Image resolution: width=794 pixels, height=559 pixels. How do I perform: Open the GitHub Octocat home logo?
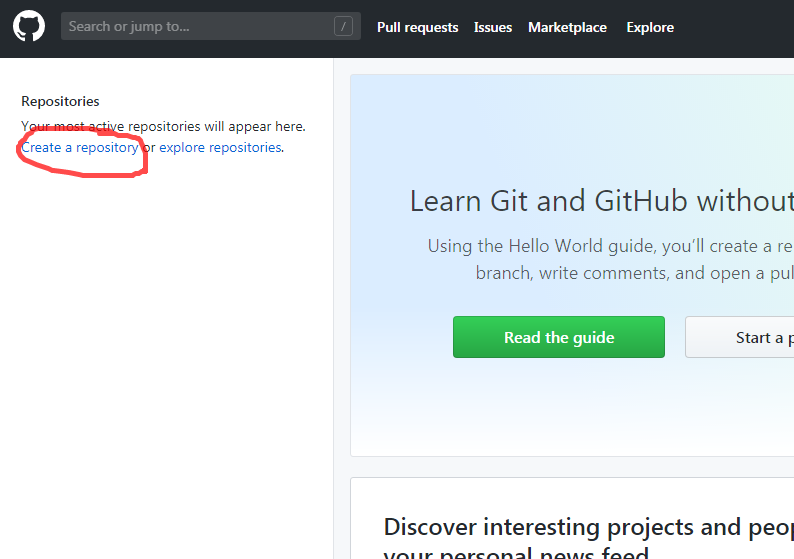point(29,26)
